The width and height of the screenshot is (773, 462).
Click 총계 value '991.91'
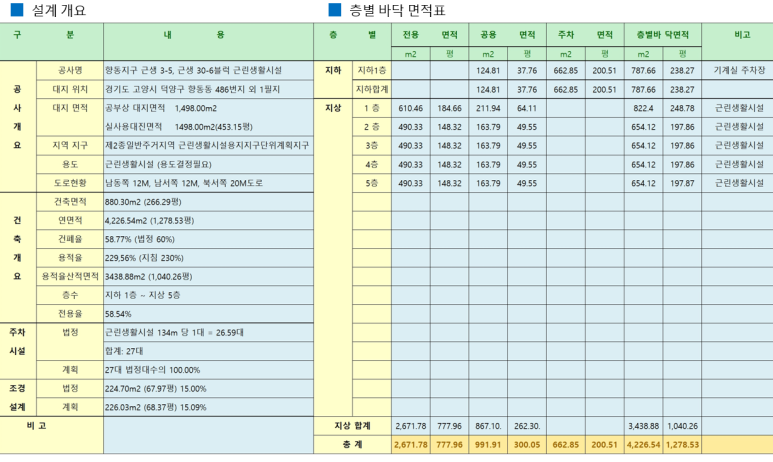(x=488, y=444)
